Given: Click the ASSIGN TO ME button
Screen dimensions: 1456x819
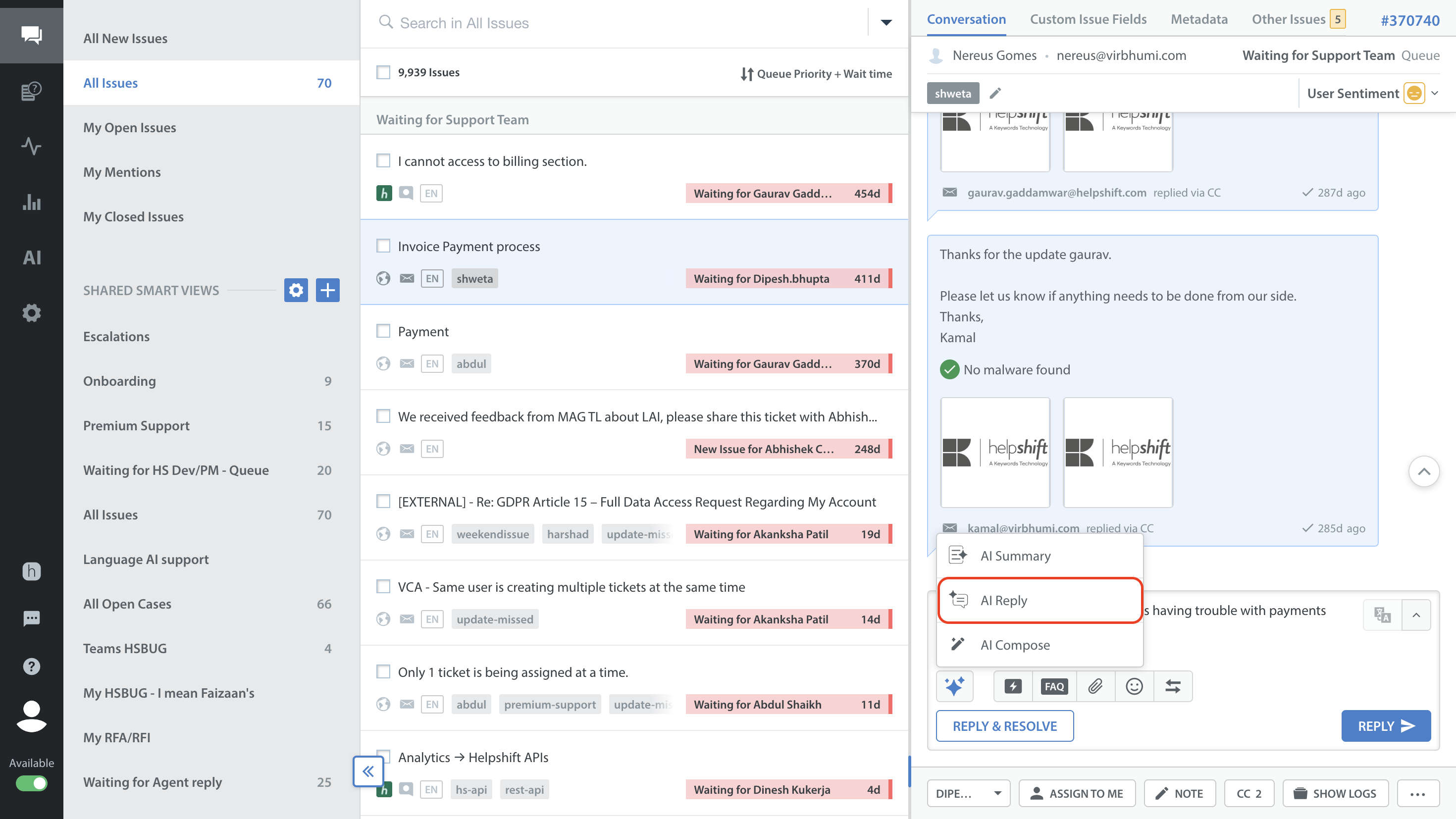Looking at the screenshot, I should (1076, 793).
